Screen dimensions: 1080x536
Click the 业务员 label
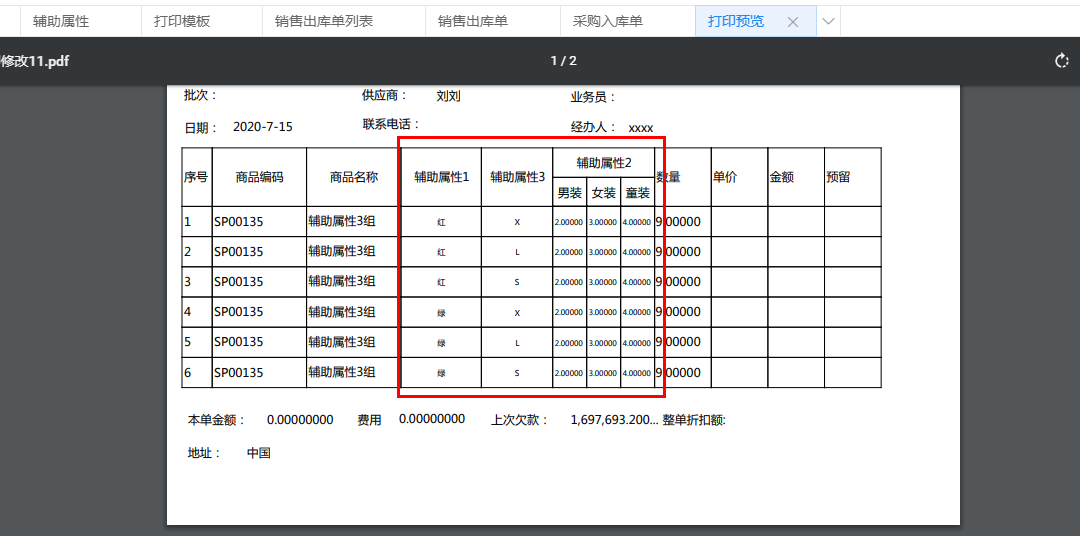[593, 97]
